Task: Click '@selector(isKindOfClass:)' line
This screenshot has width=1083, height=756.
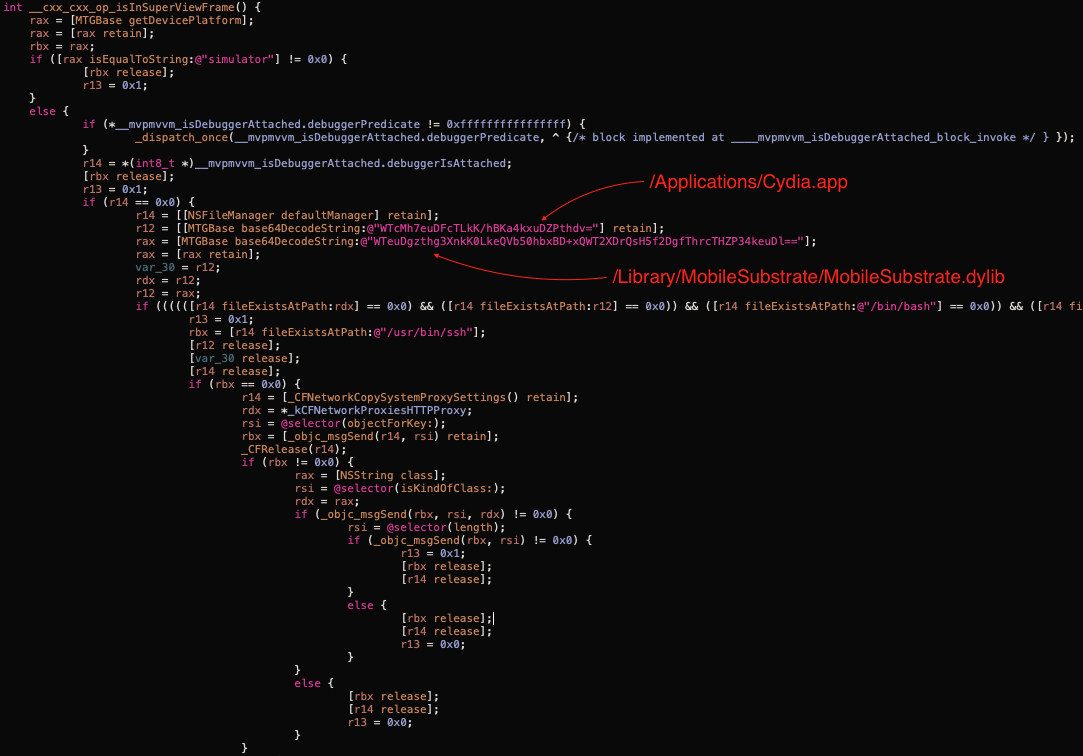Action: click(400, 489)
